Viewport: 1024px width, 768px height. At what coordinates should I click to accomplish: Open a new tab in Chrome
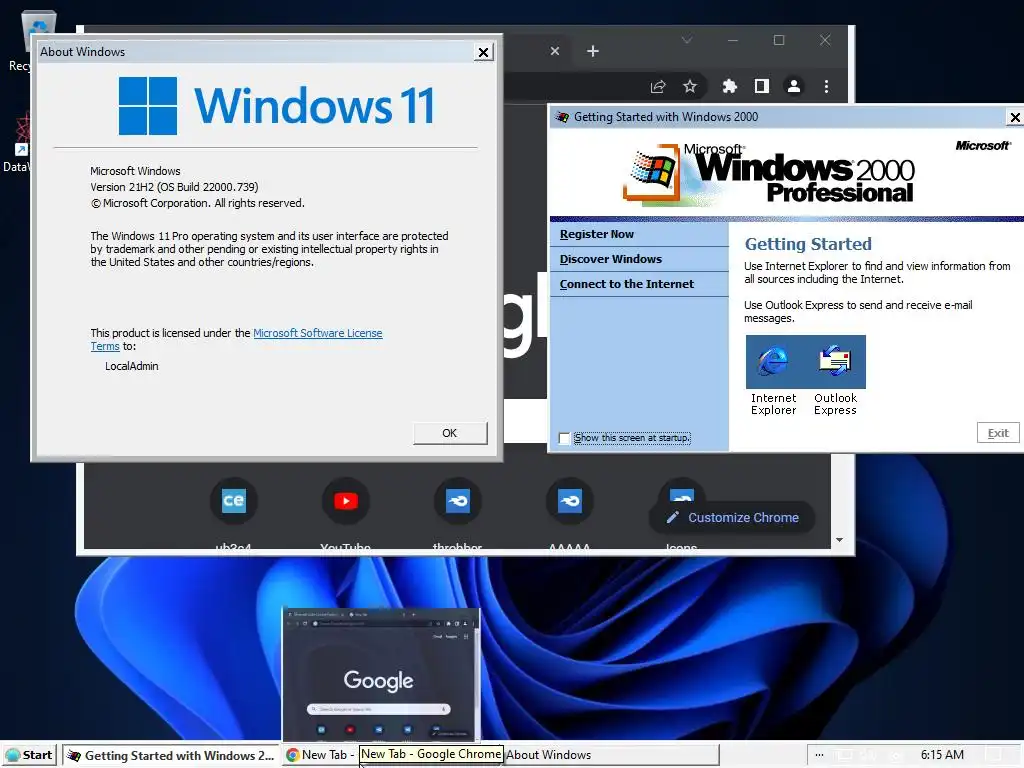click(x=592, y=51)
